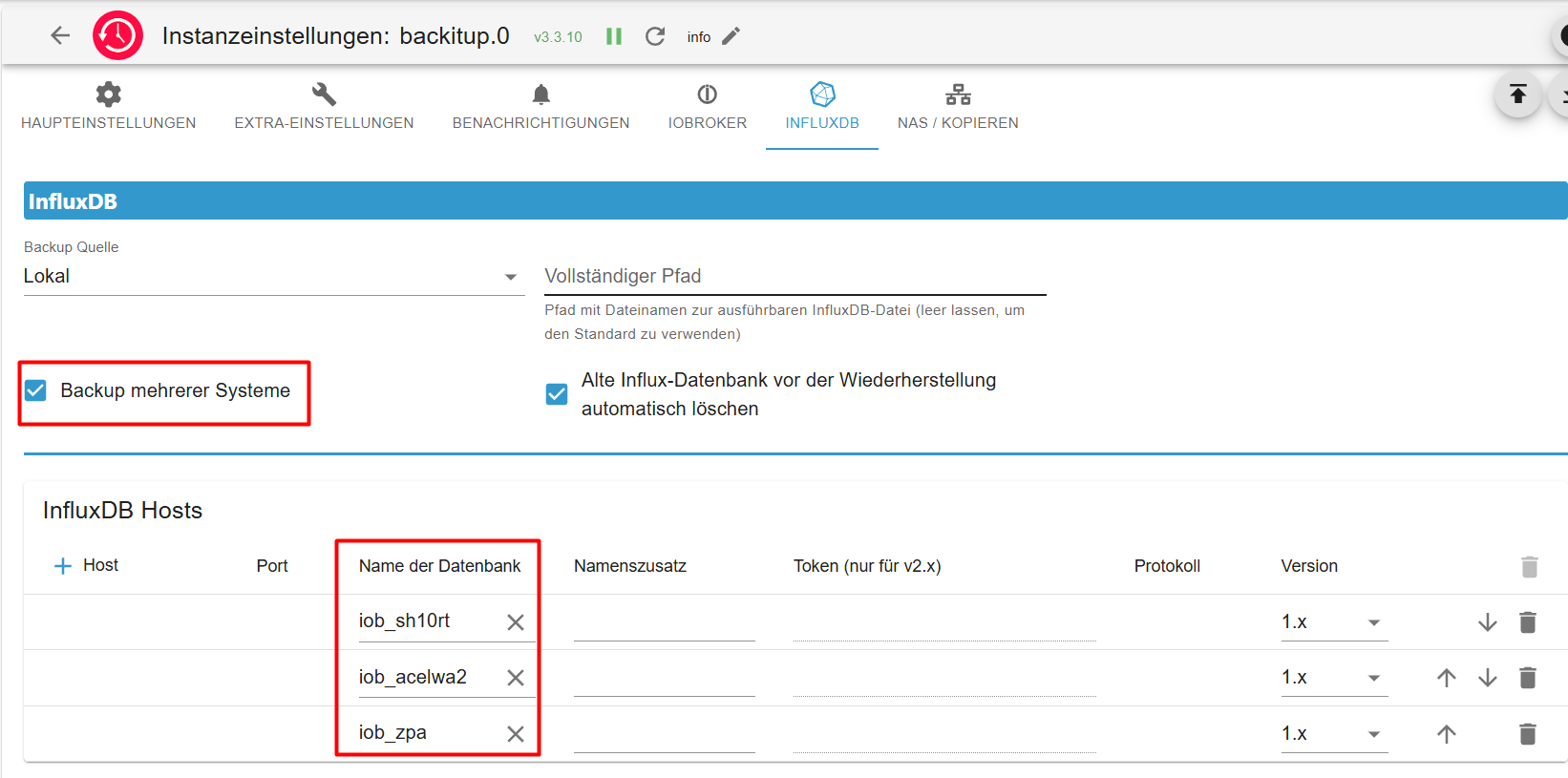Click the pencil edit icon beside info

point(731,36)
